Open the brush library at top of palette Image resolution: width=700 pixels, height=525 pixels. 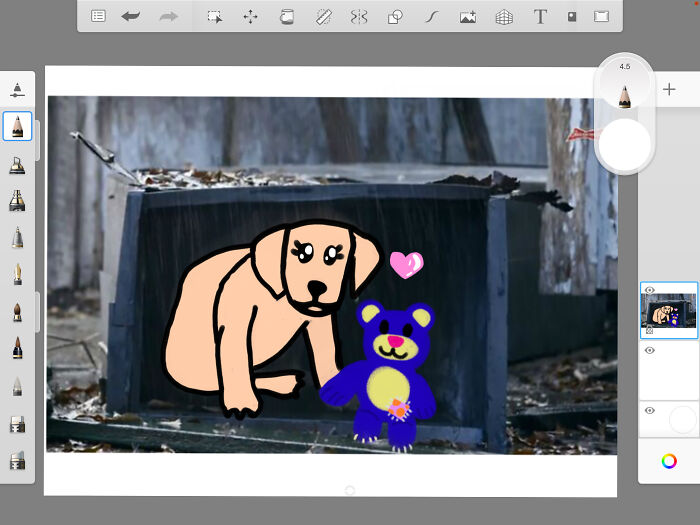point(17,90)
